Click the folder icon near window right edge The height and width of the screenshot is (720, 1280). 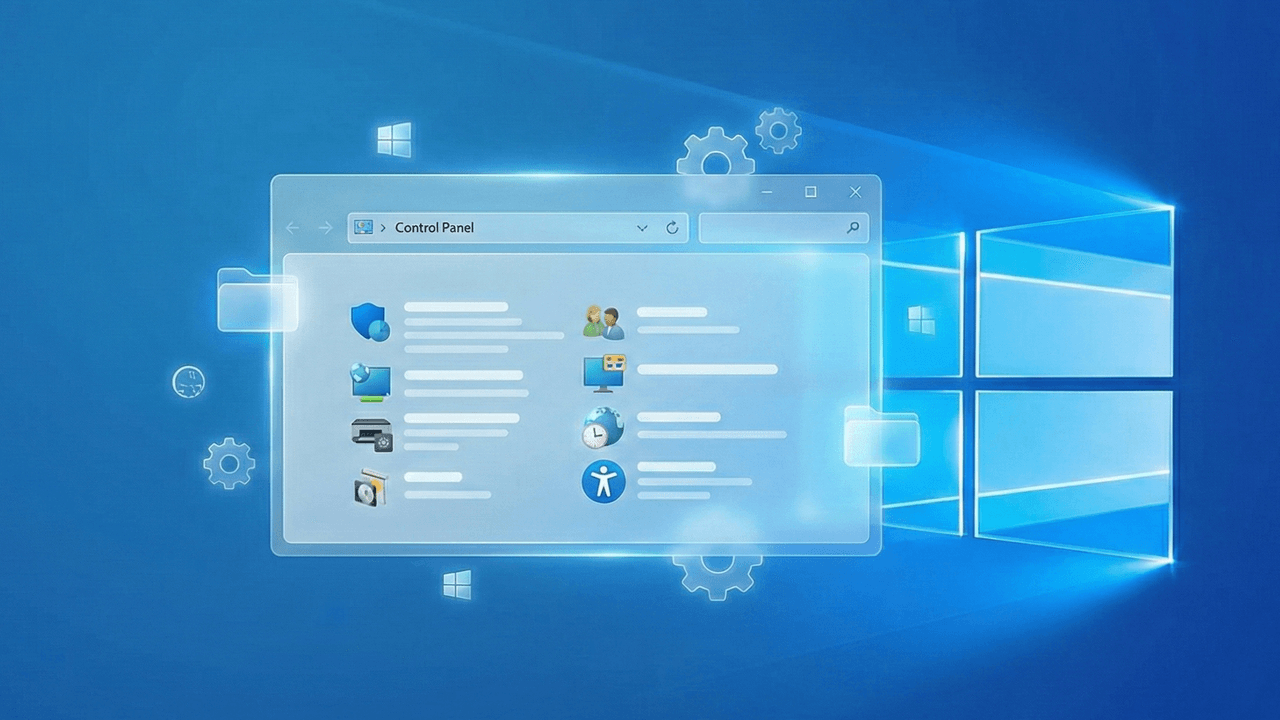click(880, 438)
